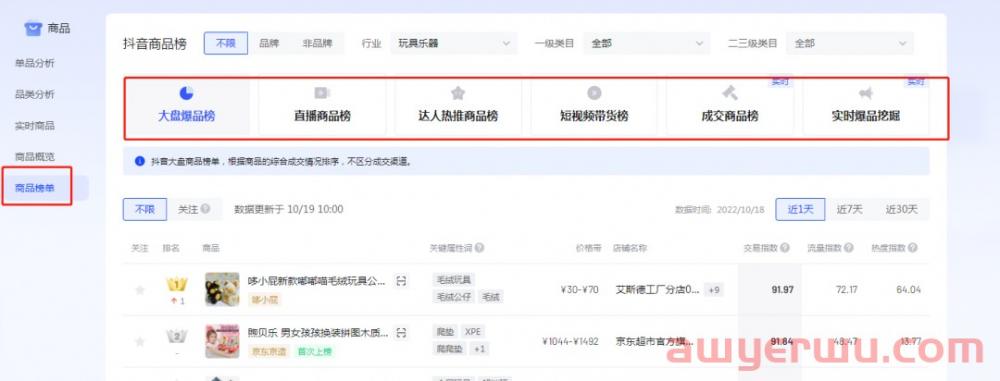Open 实时商品 in the sidebar
This screenshot has height=381, width=1000.
pos(35,125)
